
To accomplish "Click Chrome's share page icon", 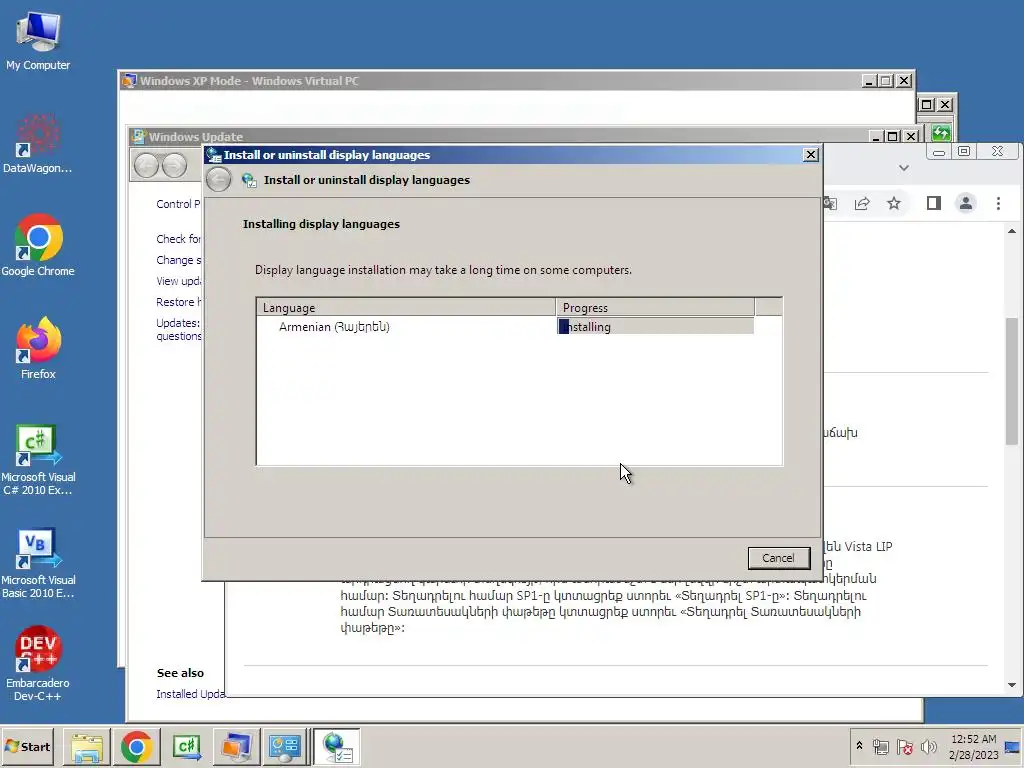I will coord(862,203).
